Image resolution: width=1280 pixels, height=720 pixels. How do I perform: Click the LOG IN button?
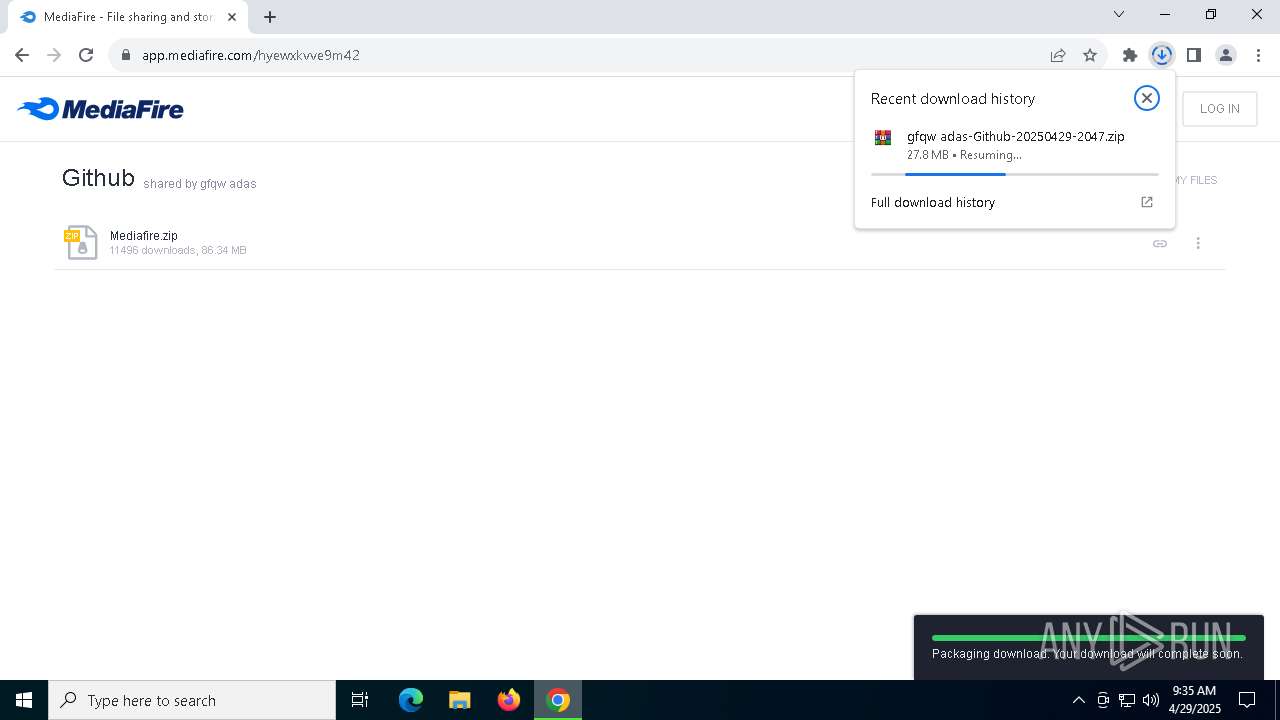click(x=1219, y=109)
